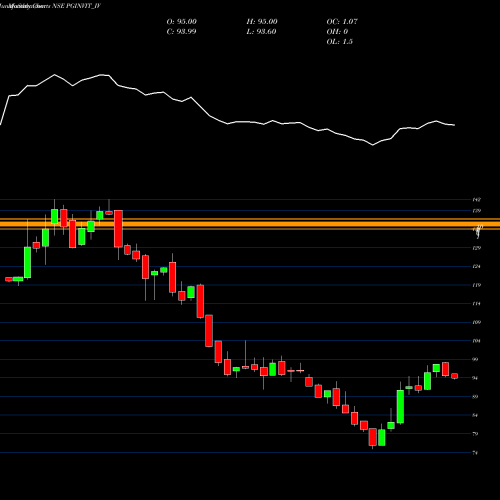The height and width of the screenshot is (500, 500).
Task: Click the last red candlestick near 94
Action: point(455,376)
